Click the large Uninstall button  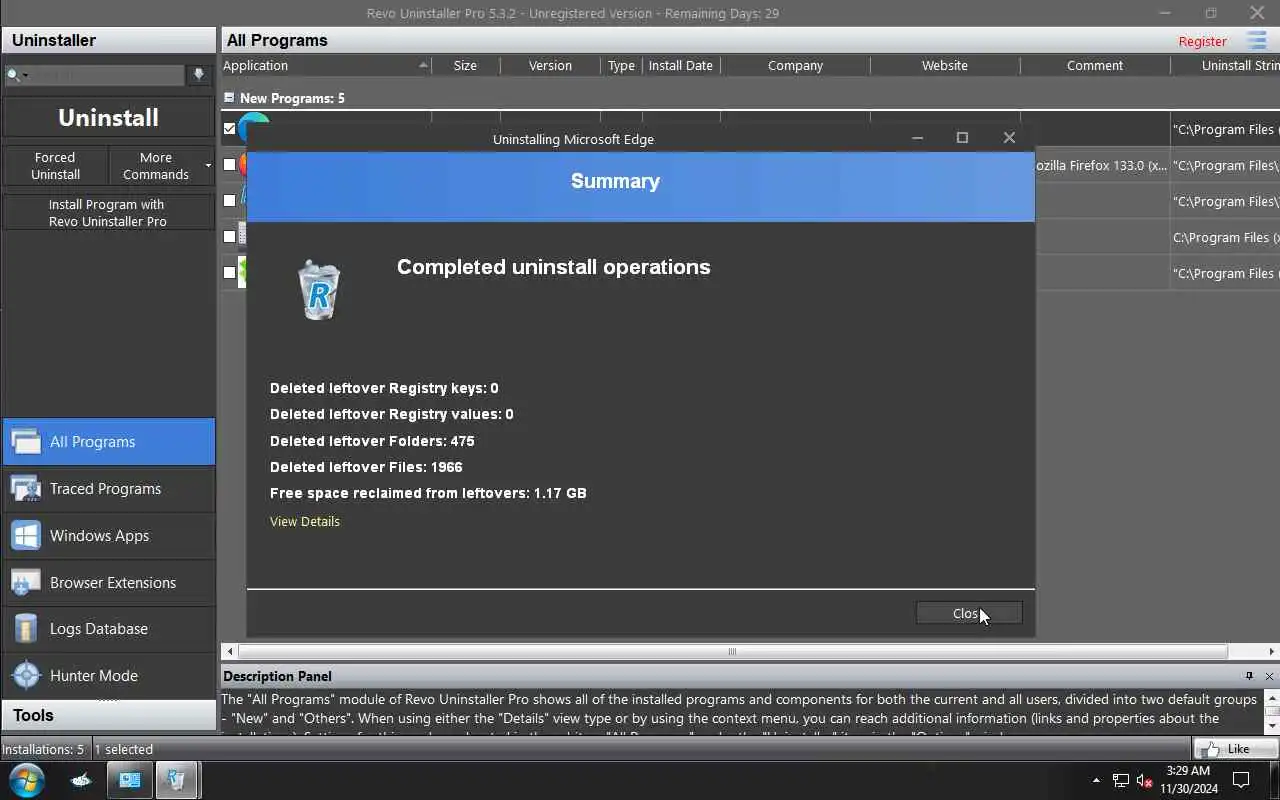[108, 117]
